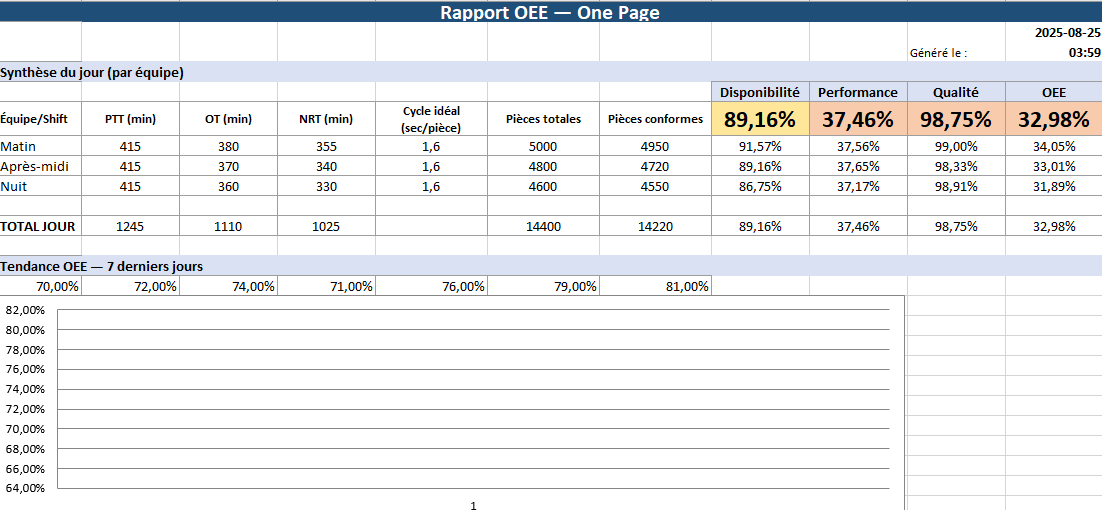The width and height of the screenshot is (1102, 510).
Task: Click the Matin row label cell
Action: pyautogui.click(x=40, y=147)
